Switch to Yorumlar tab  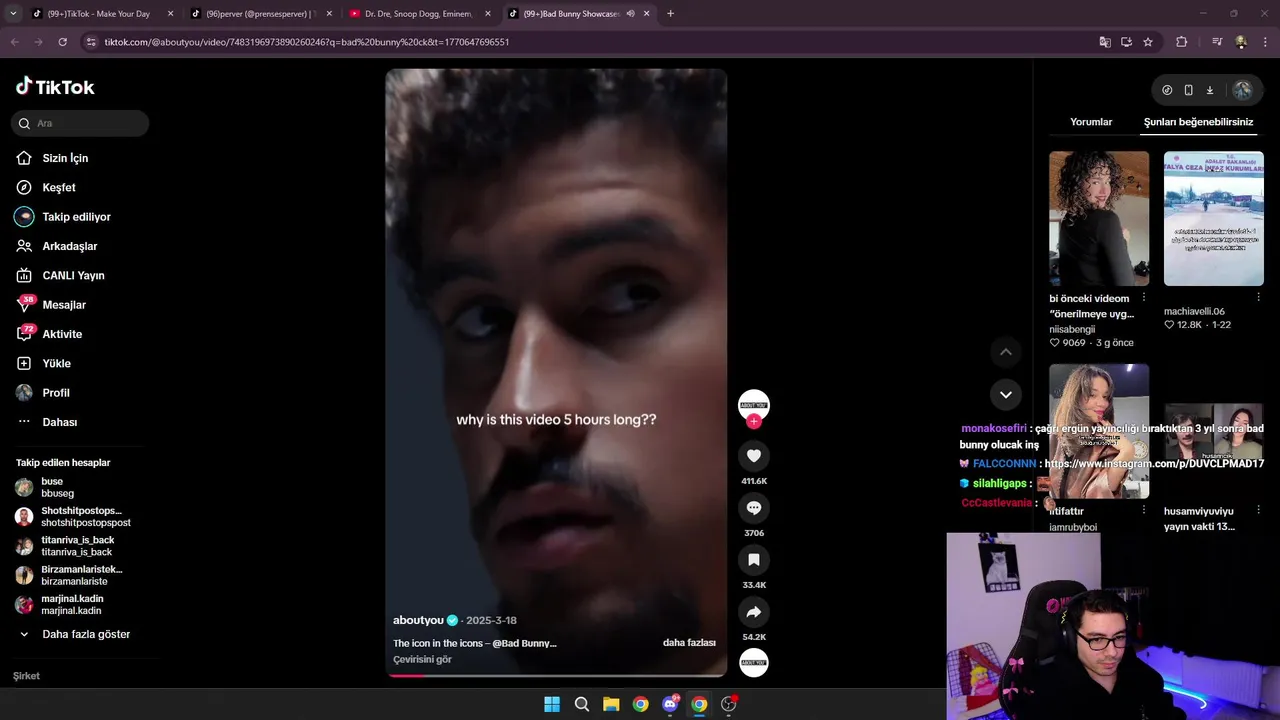(x=1091, y=122)
